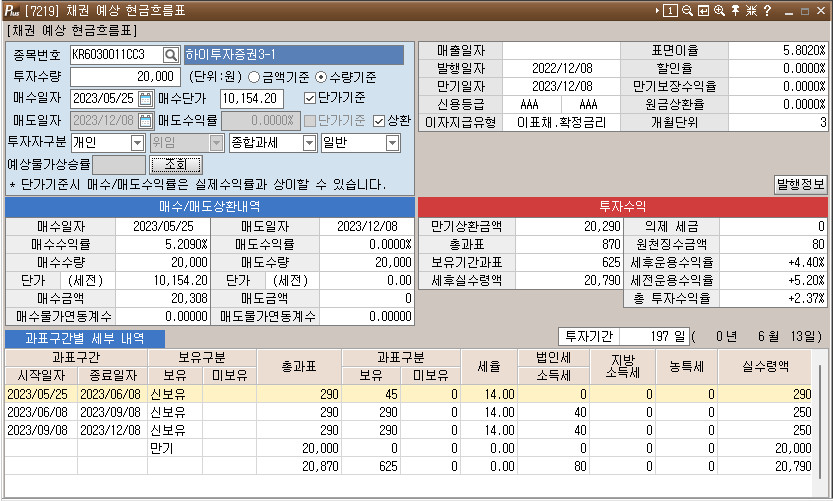Click the 종료일자 column header
This screenshot has height=501, width=833.
coord(113,376)
